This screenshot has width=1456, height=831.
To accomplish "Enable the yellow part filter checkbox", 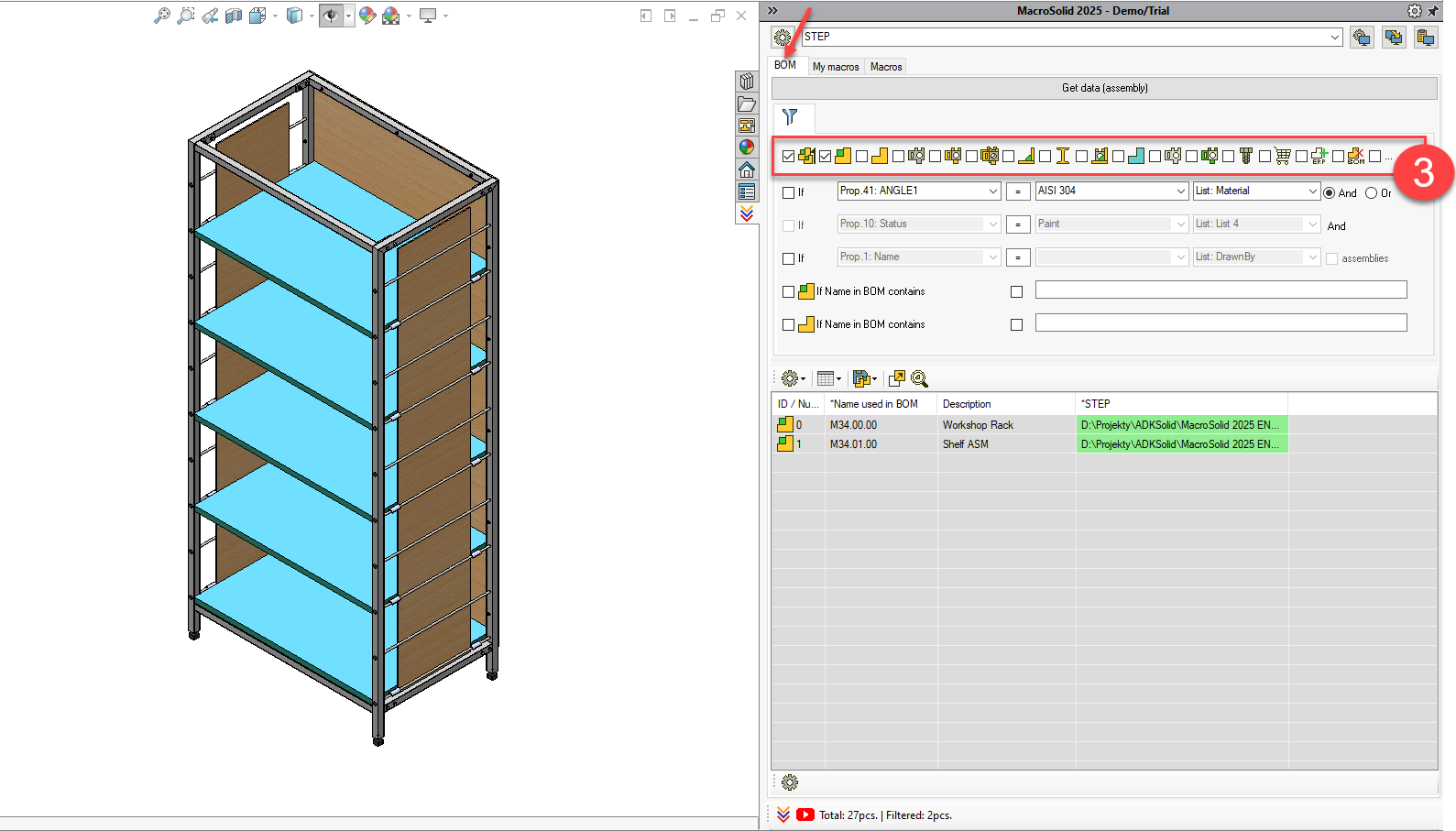I will pyautogui.click(x=862, y=157).
